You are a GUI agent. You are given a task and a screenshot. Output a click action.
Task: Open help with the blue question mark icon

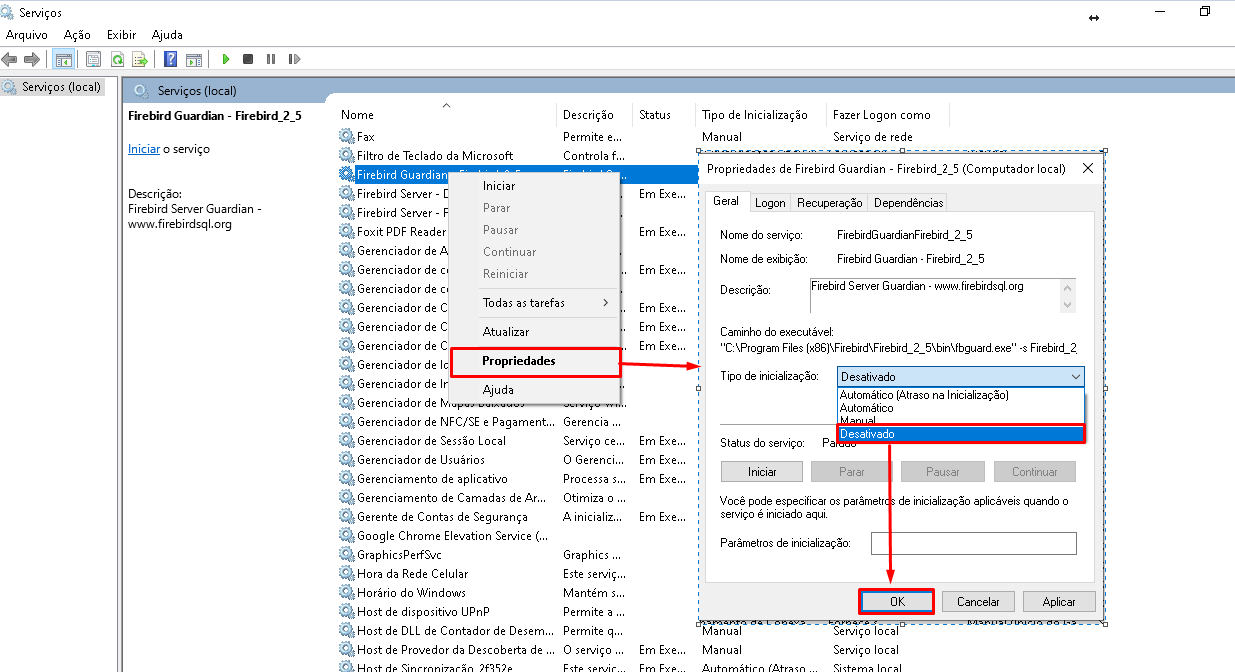click(x=171, y=59)
